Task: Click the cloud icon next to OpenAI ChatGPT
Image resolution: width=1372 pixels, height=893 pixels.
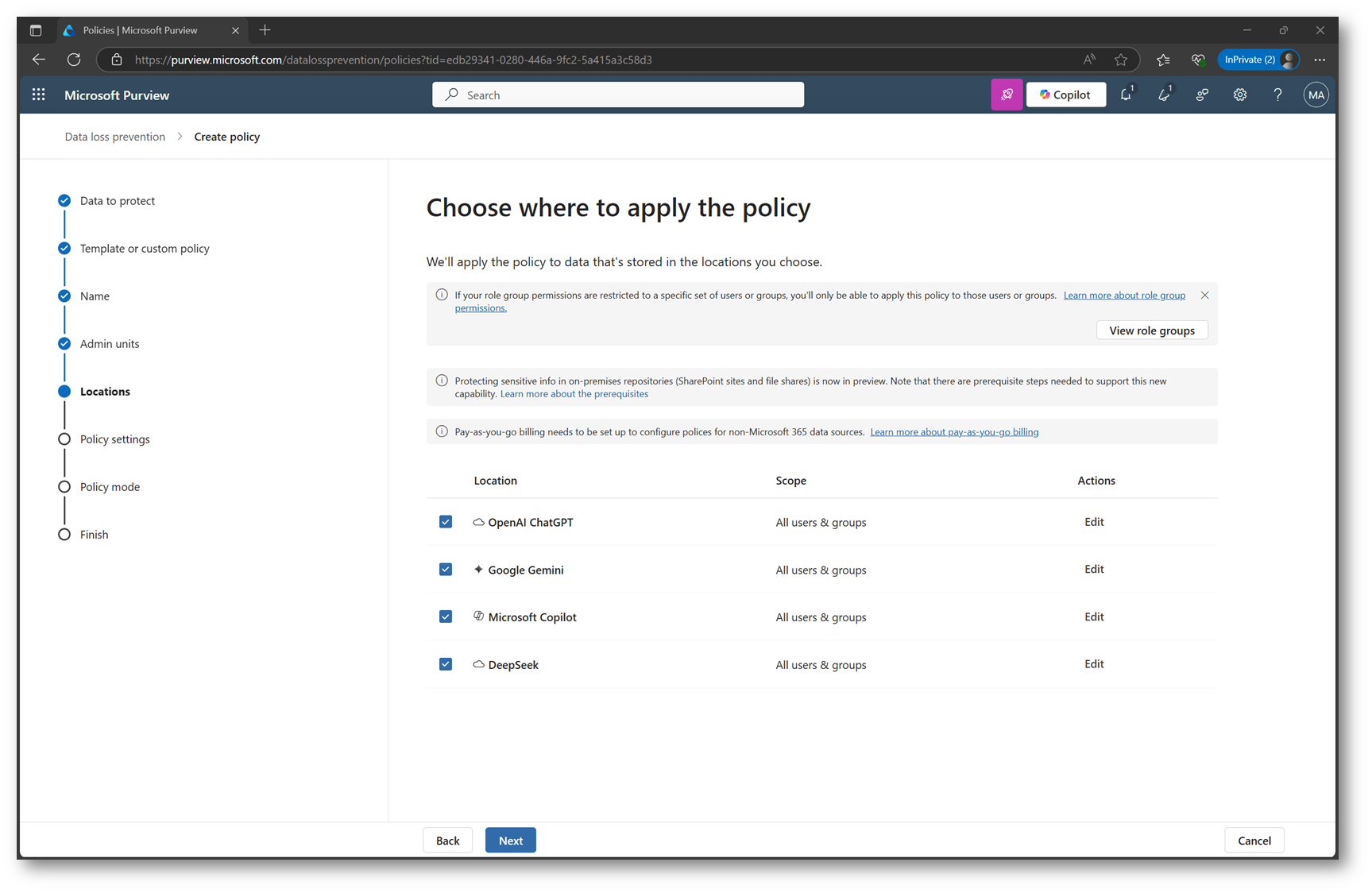Action: (x=478, y=522)
